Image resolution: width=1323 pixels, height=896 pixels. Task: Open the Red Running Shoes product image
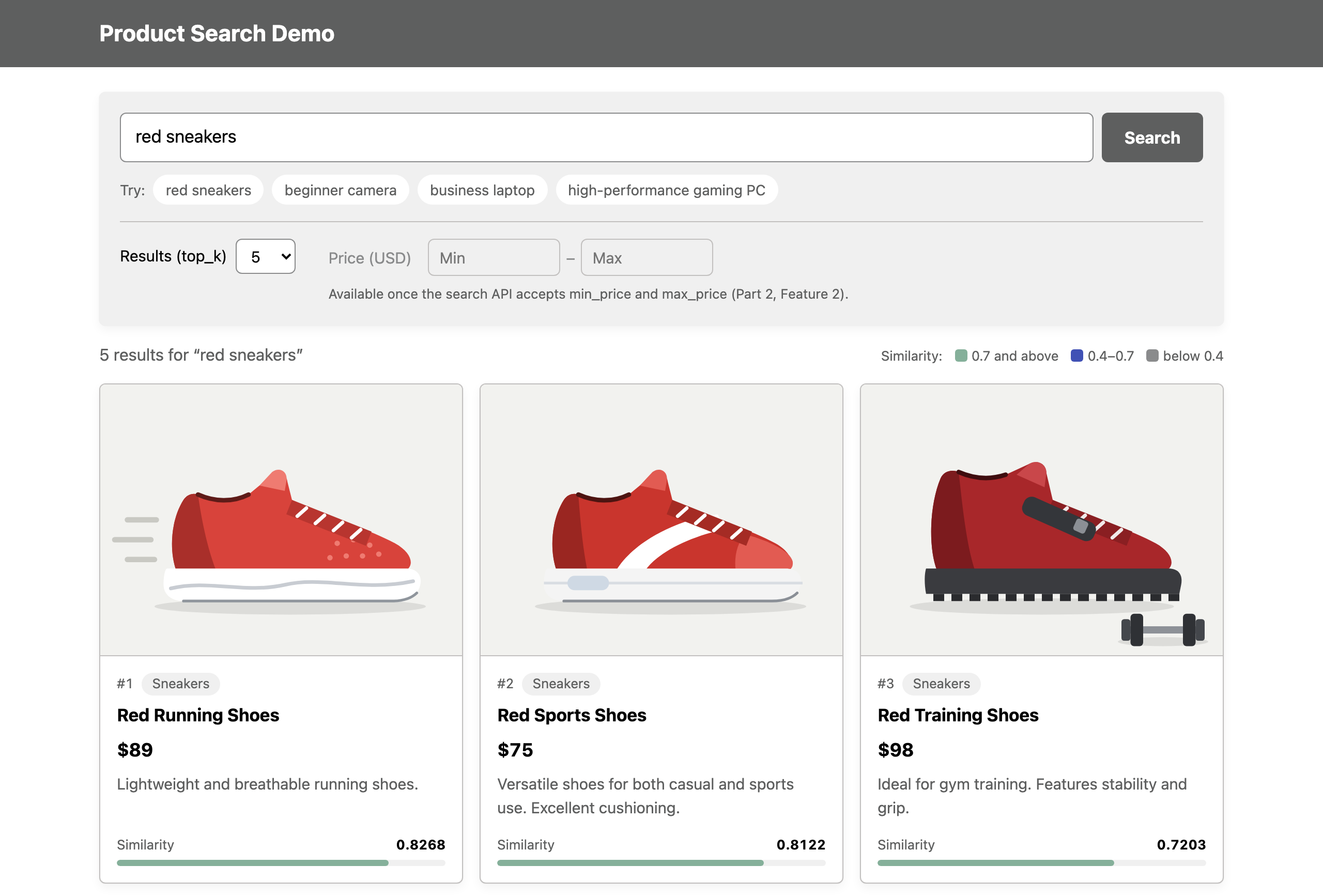(281, 520)
